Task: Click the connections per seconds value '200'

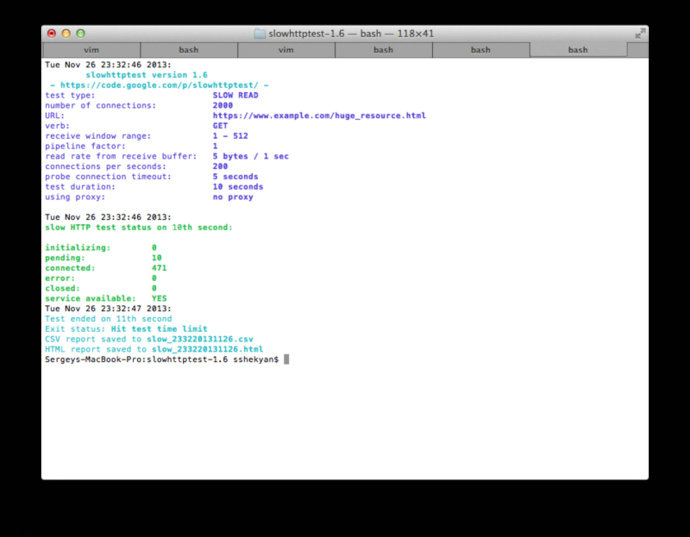Action: pyautogui.click(x=220, y=166)
